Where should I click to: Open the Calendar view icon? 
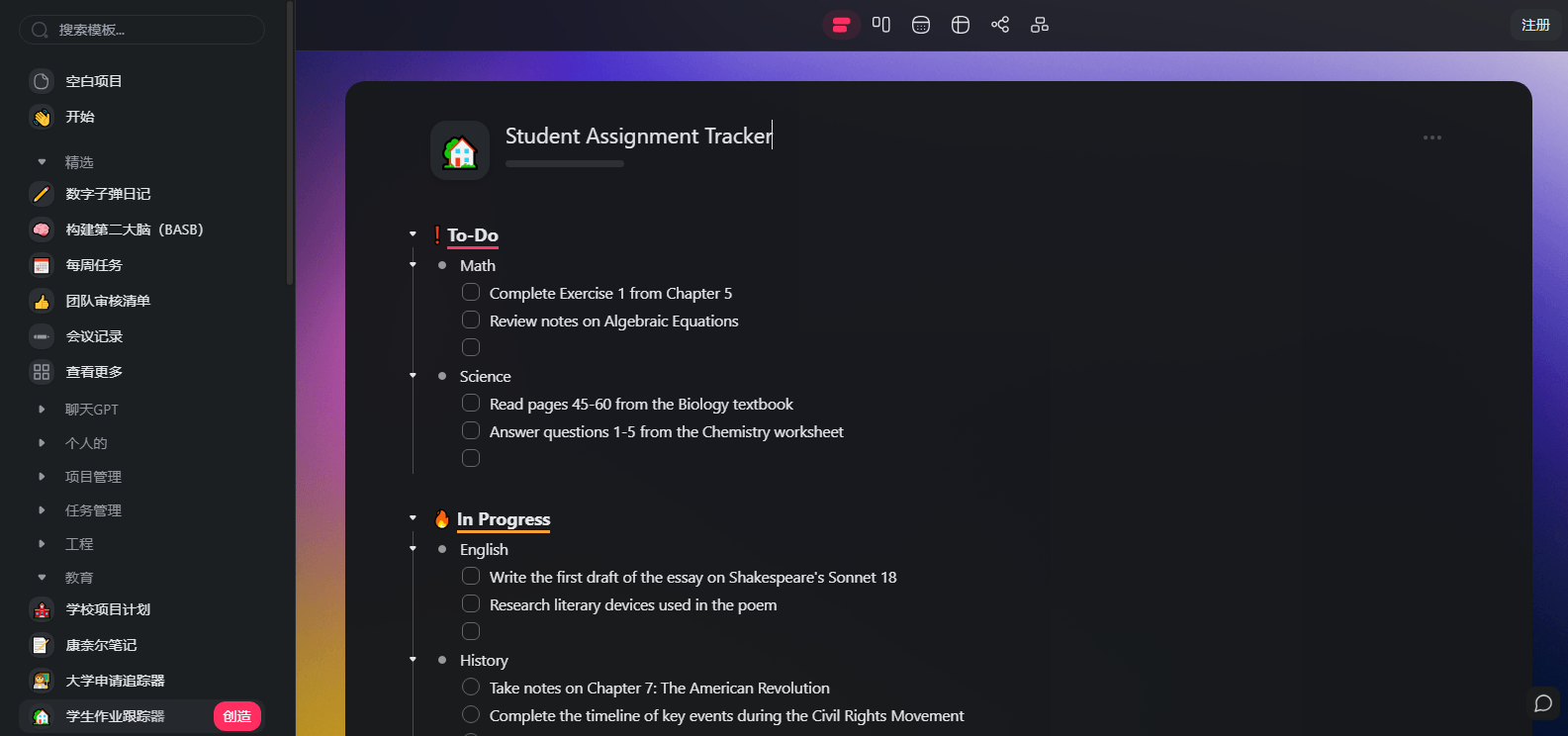(x=921, y=25)
